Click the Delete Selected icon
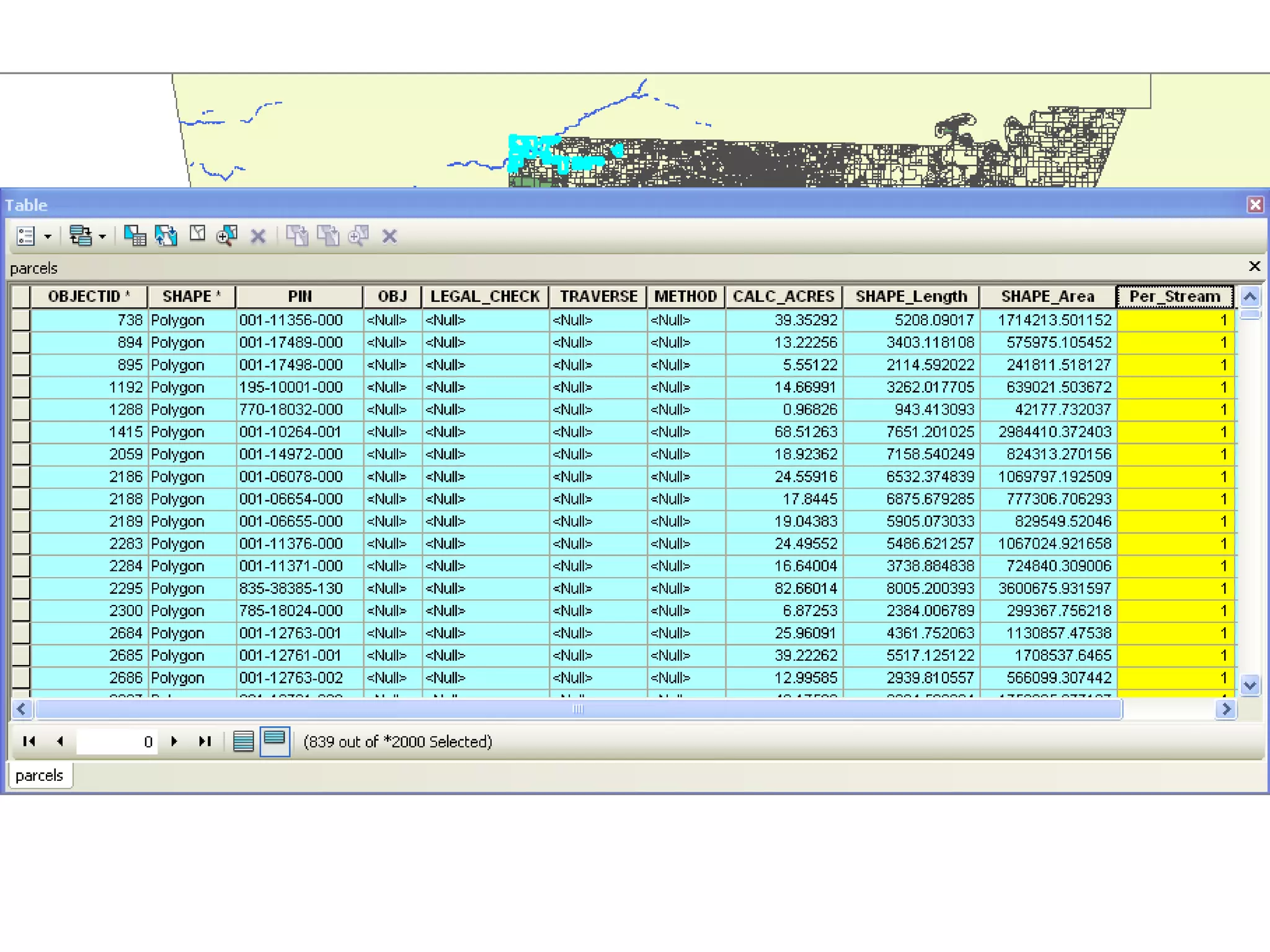 click(258, 236)
